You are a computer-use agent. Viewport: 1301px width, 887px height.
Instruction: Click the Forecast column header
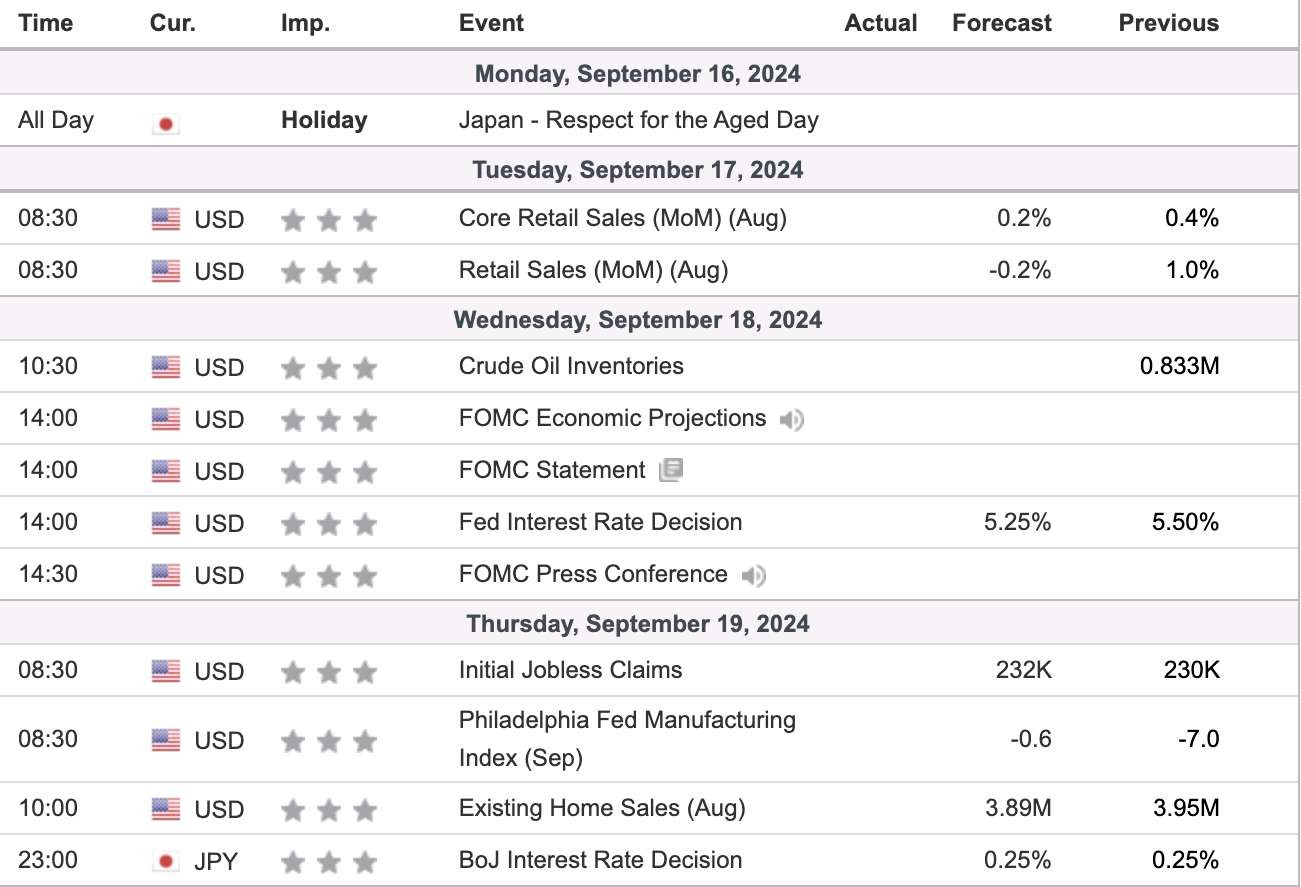click(1002, 23)
